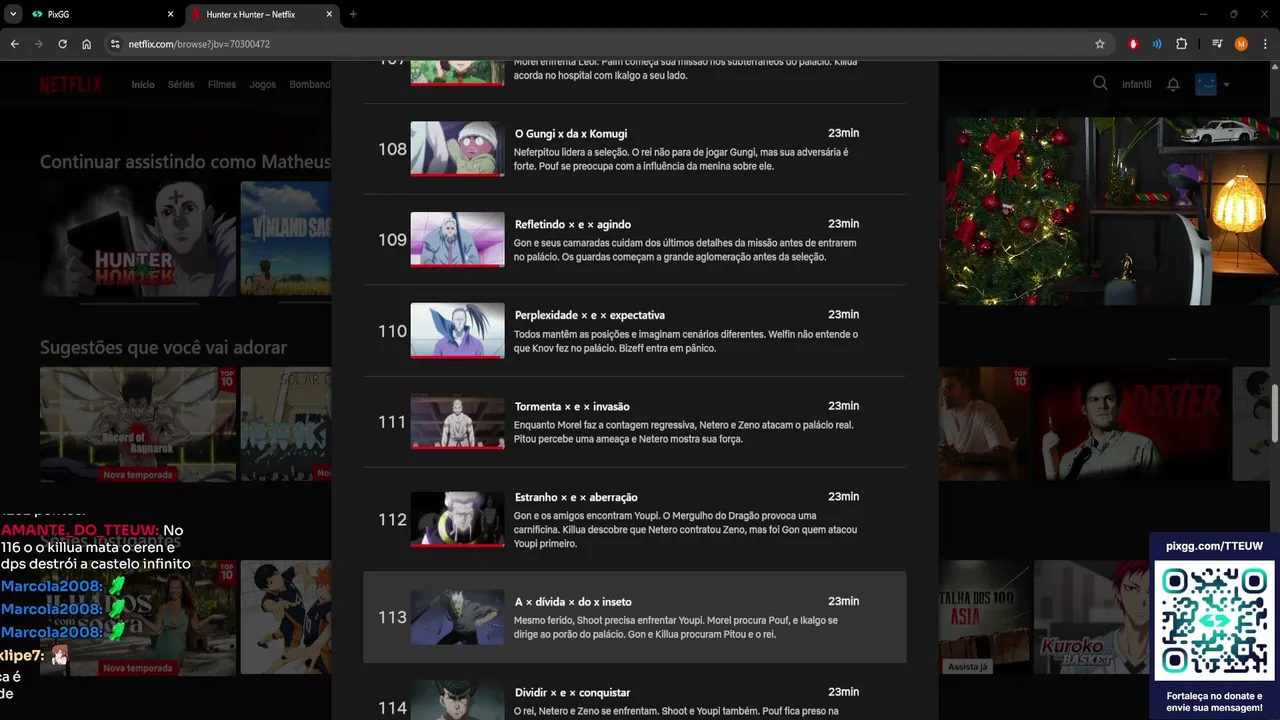This screenshot has height=720, width=1280.
Task: Open the Bombando menu item
Action: (310, 85)
